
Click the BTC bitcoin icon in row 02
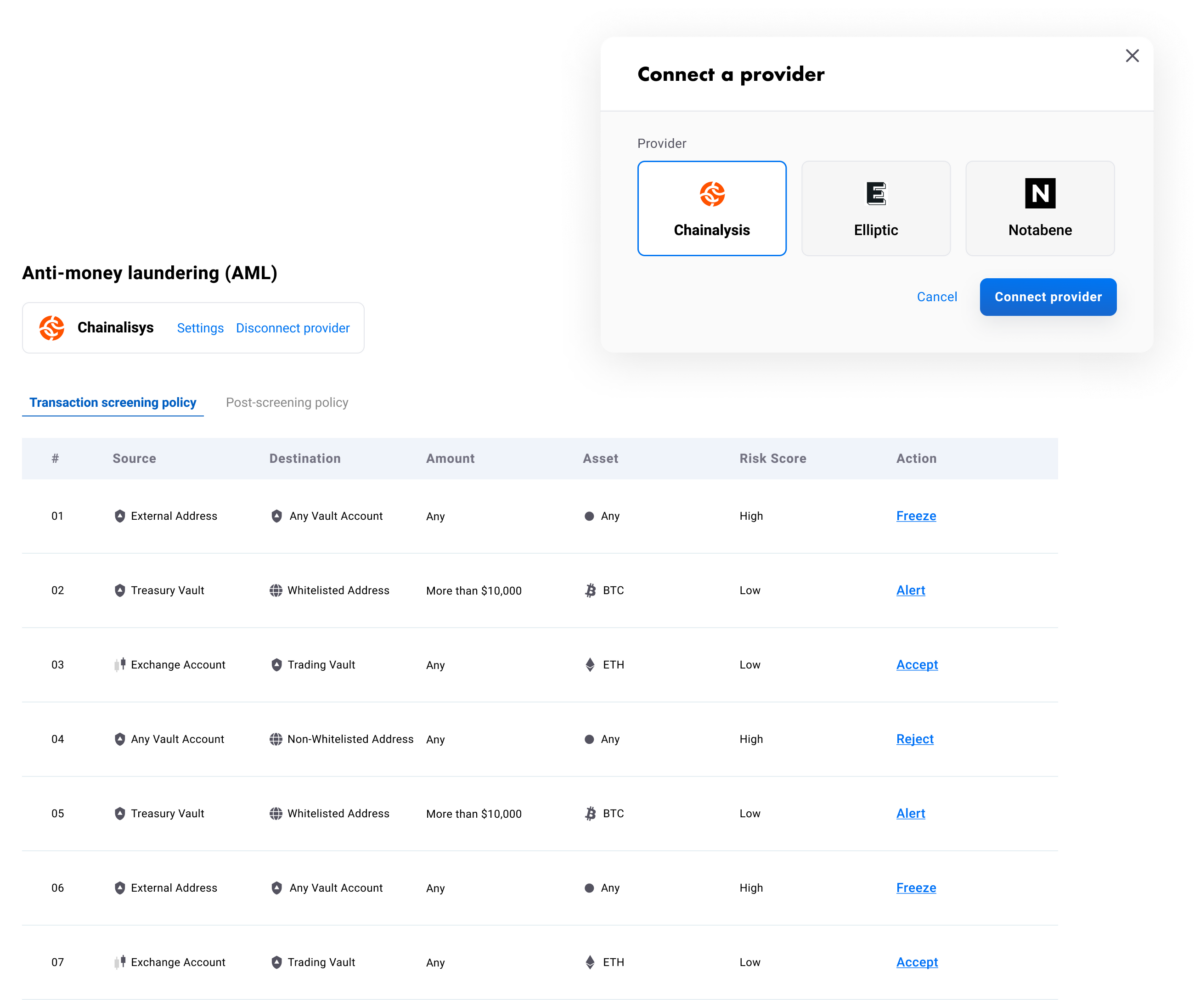tap(590, 590)
